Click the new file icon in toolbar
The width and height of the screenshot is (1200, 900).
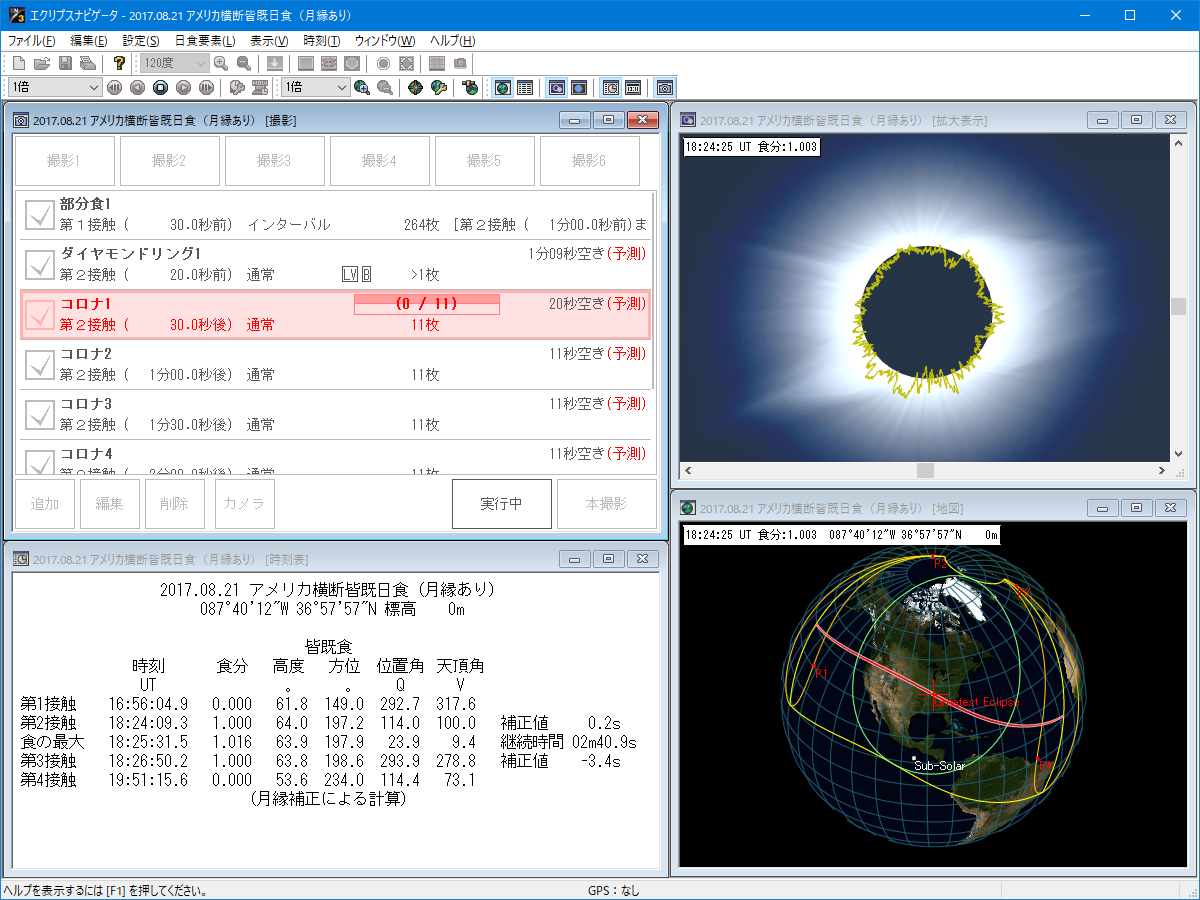[19, 63]
